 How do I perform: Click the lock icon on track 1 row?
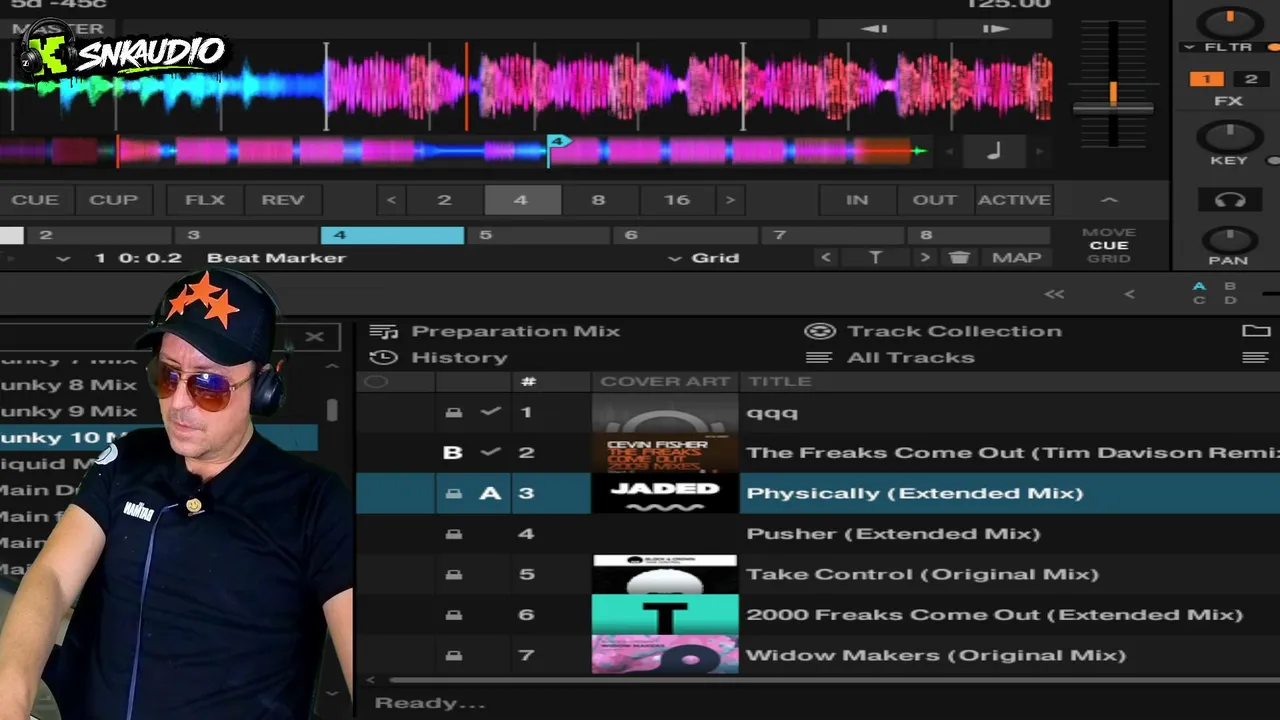[x=453, y=412]
